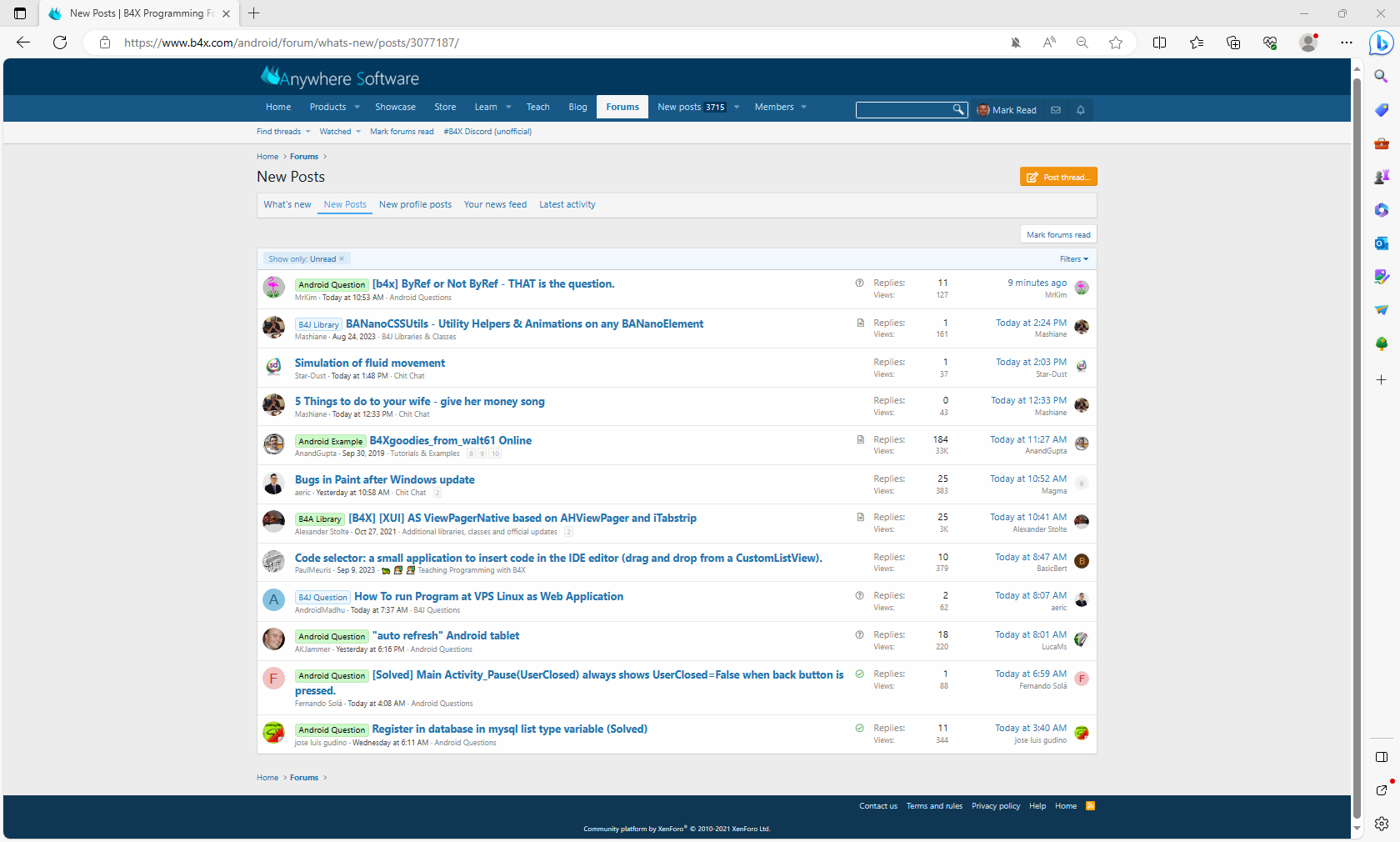Open forum alerts bell icon
Screen dimensions: 1400x842
tap(1081, 110)
